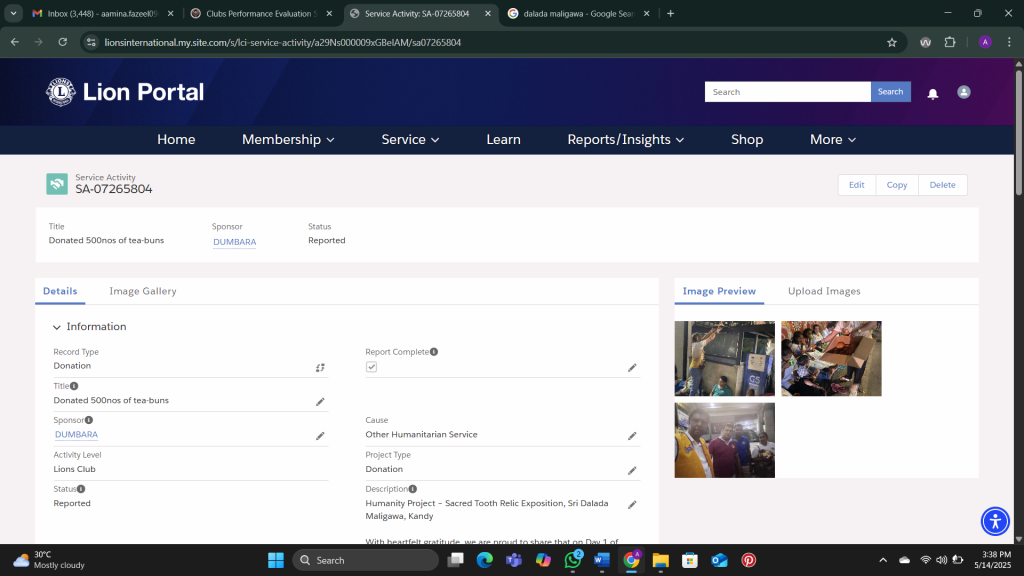Open the weather widget on taskbar

[50, 560]
